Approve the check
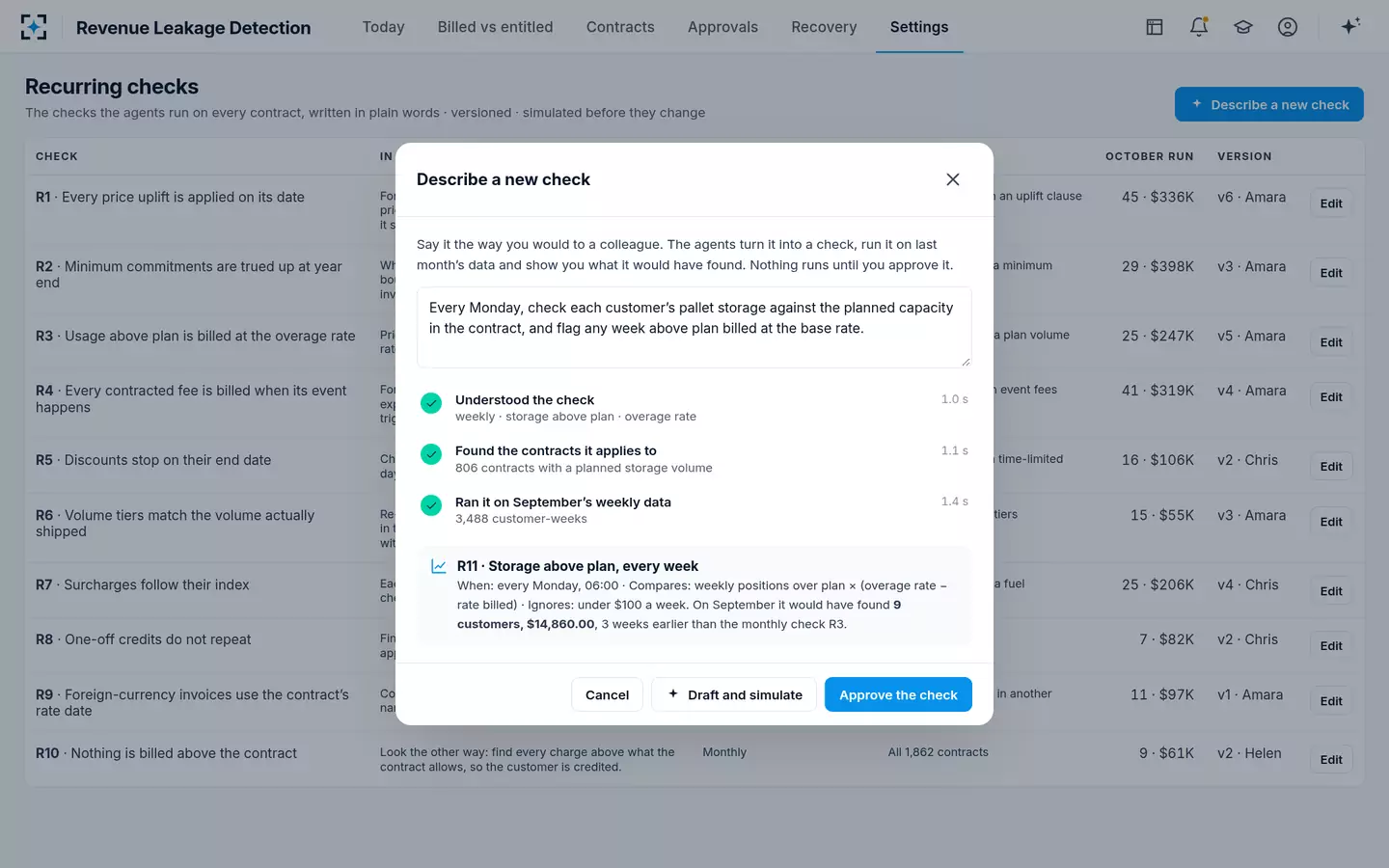 tap(898, 694)
